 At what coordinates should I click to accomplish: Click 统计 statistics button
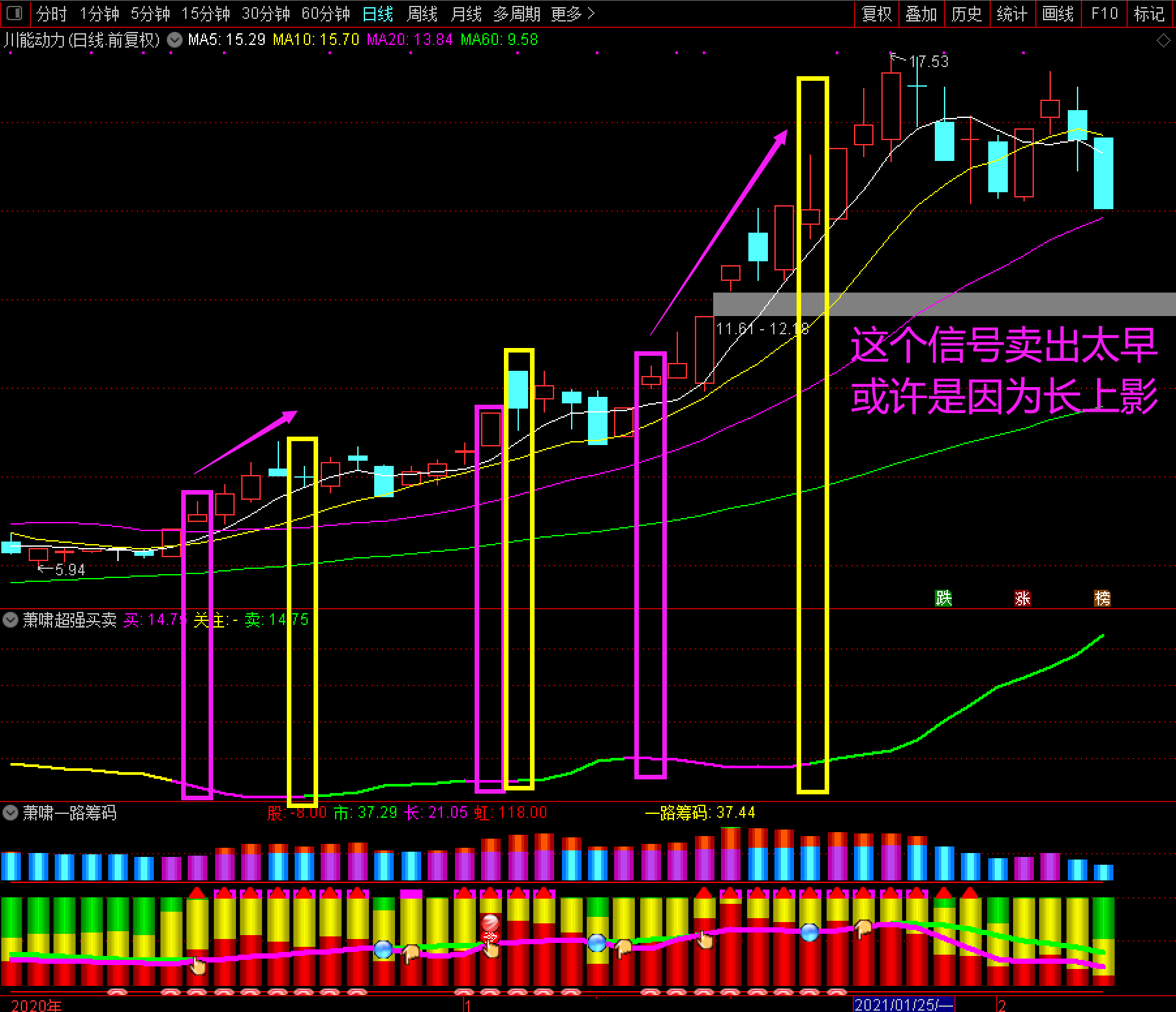tap(1012, 14)
